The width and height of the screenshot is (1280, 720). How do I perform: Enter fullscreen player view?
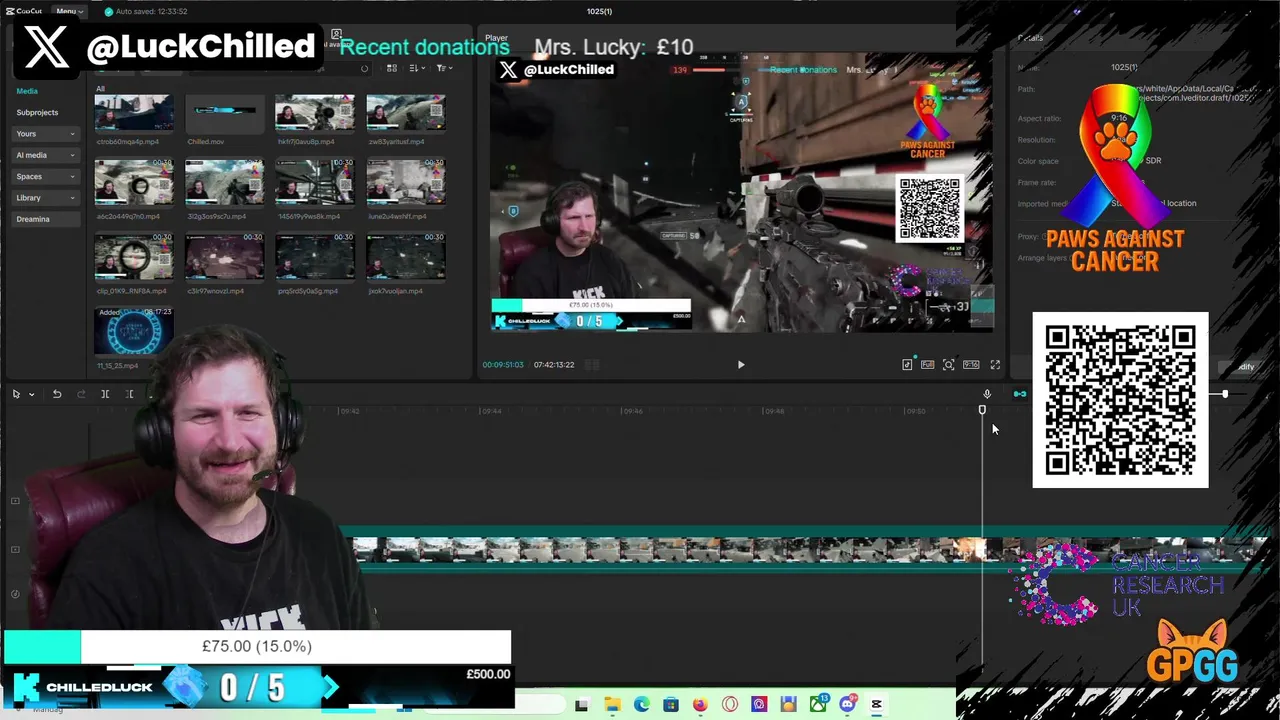coord(995,365)
